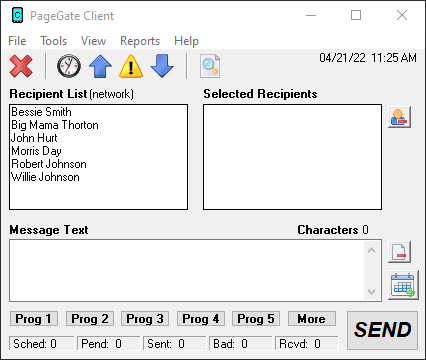This screenshot has height=360, width=426.
Task: Click the Prog 3 button
Action: pos(145,319)
